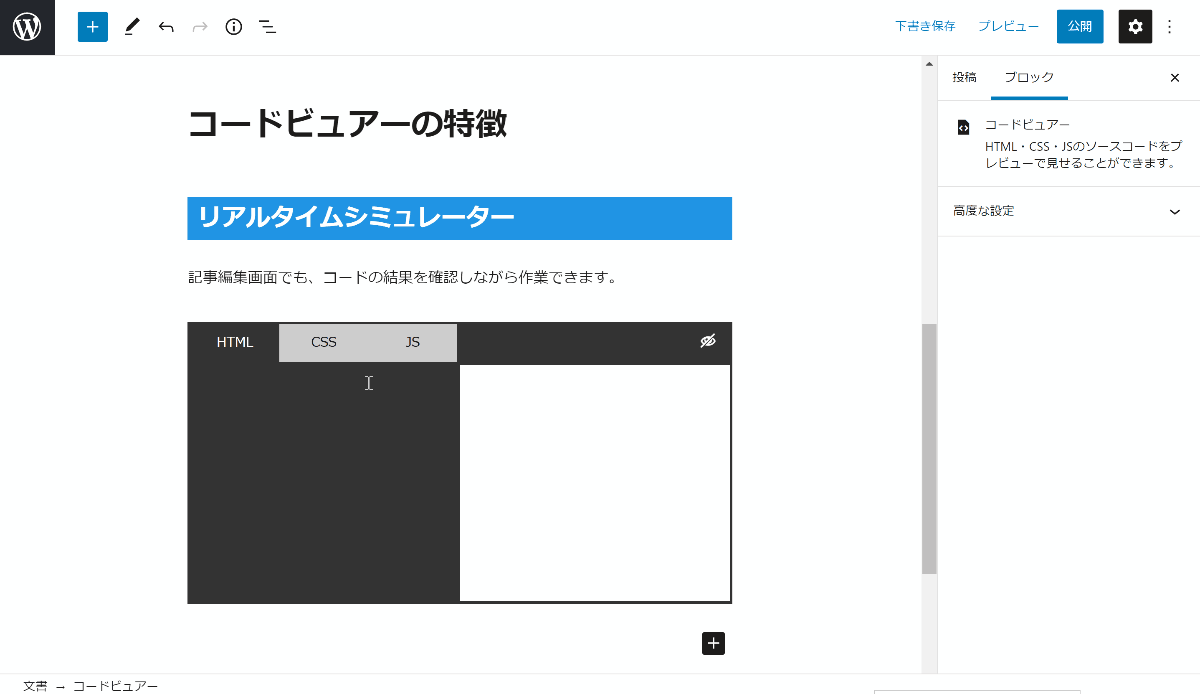Select the ブロック sidebar tab
The height and width of the screenshot is (694, 1200).
[x=1029, y=77]
